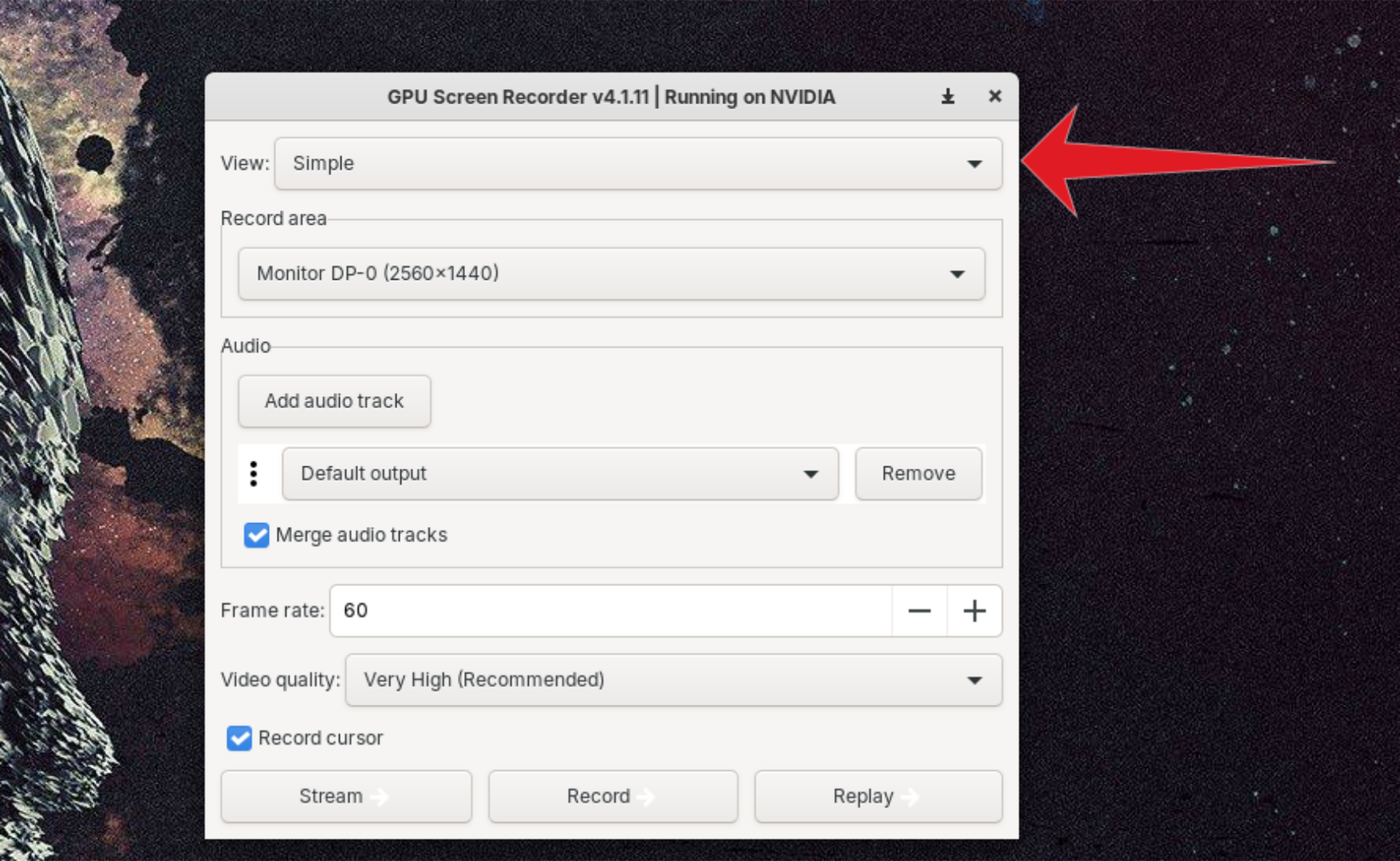
Task: Click the arrow icon inside the Stream button
Action: [x=381, y=797]
